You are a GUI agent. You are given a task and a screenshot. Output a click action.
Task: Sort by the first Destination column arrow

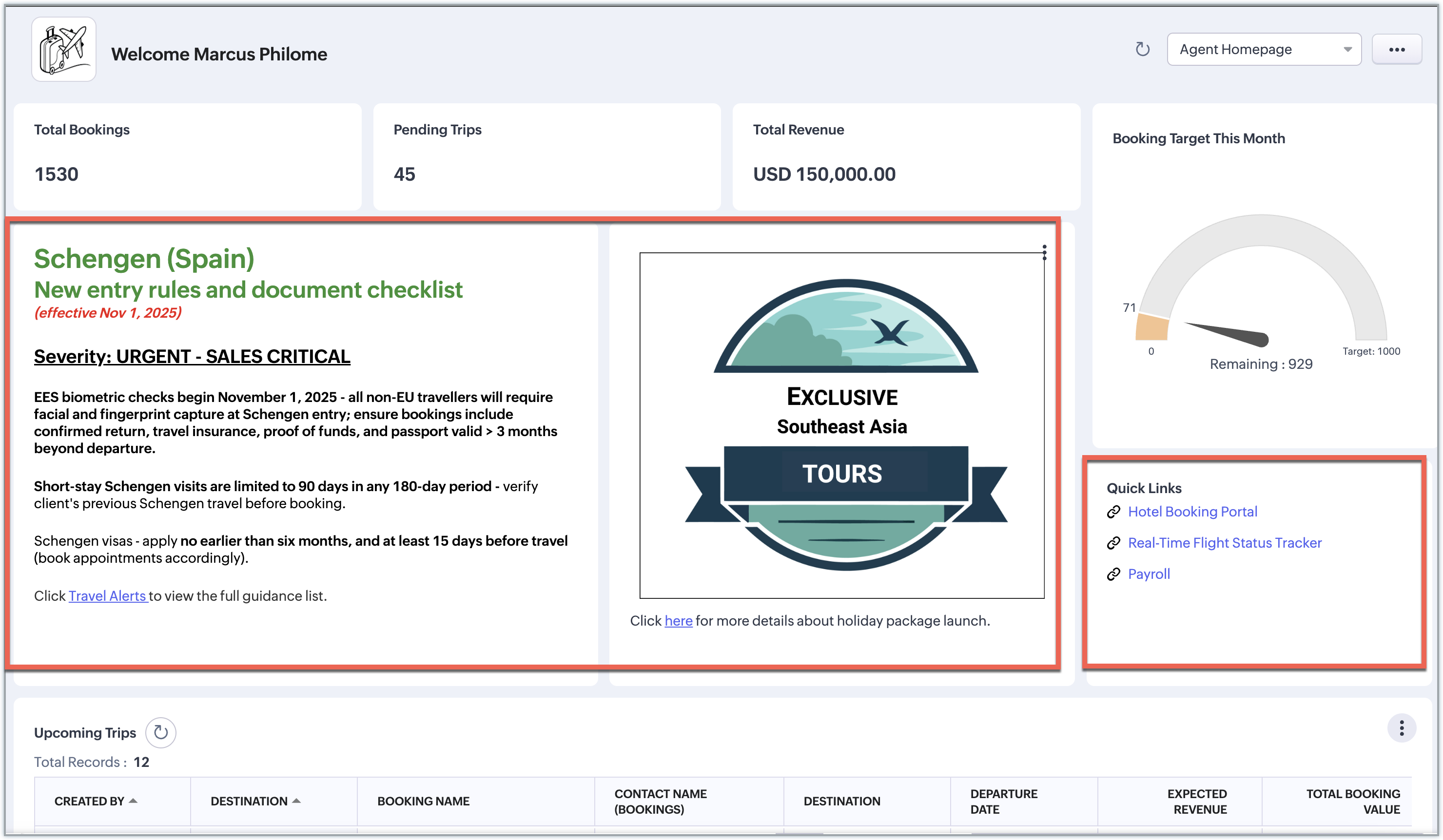click(x=296, y=801)
